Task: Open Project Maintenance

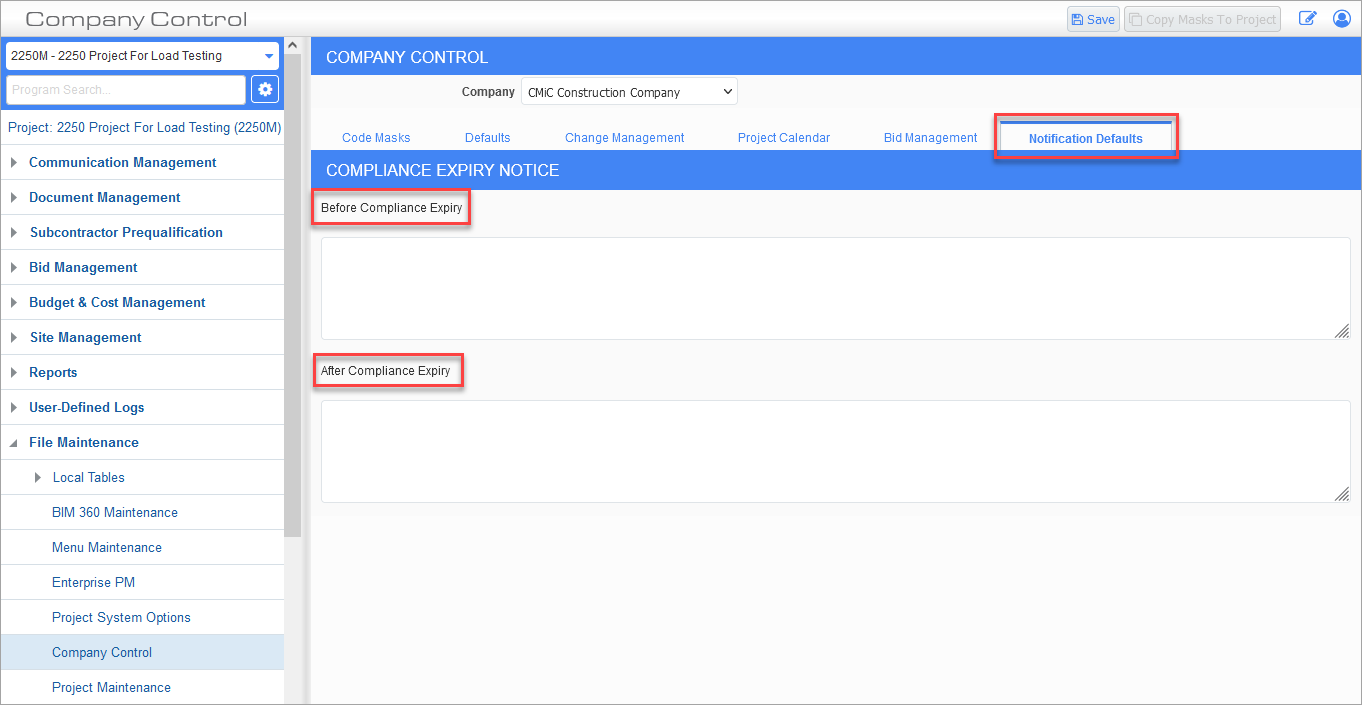Action: coord(111,687)
